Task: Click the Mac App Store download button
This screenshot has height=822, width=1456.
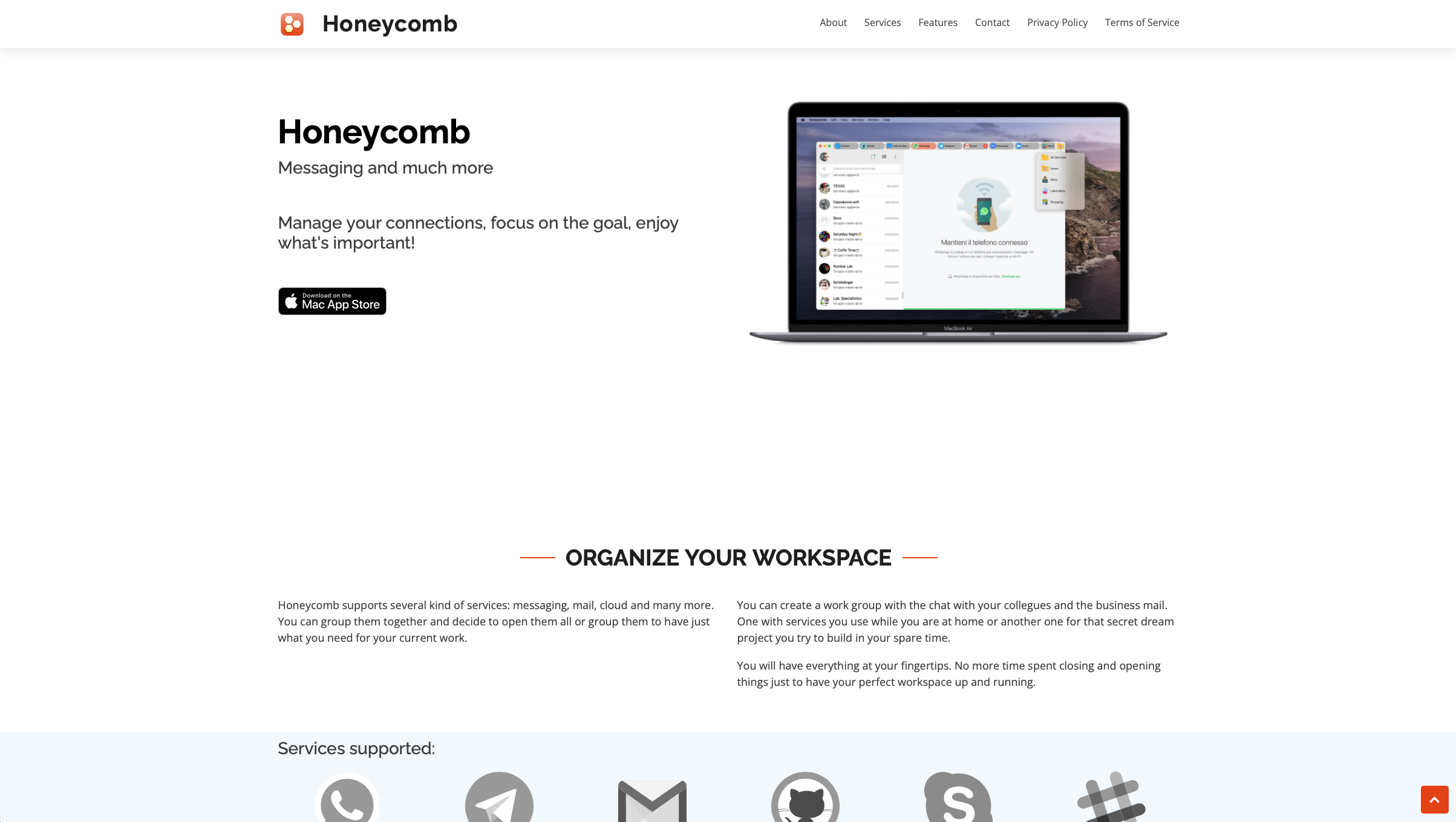Action: [332, 300]
